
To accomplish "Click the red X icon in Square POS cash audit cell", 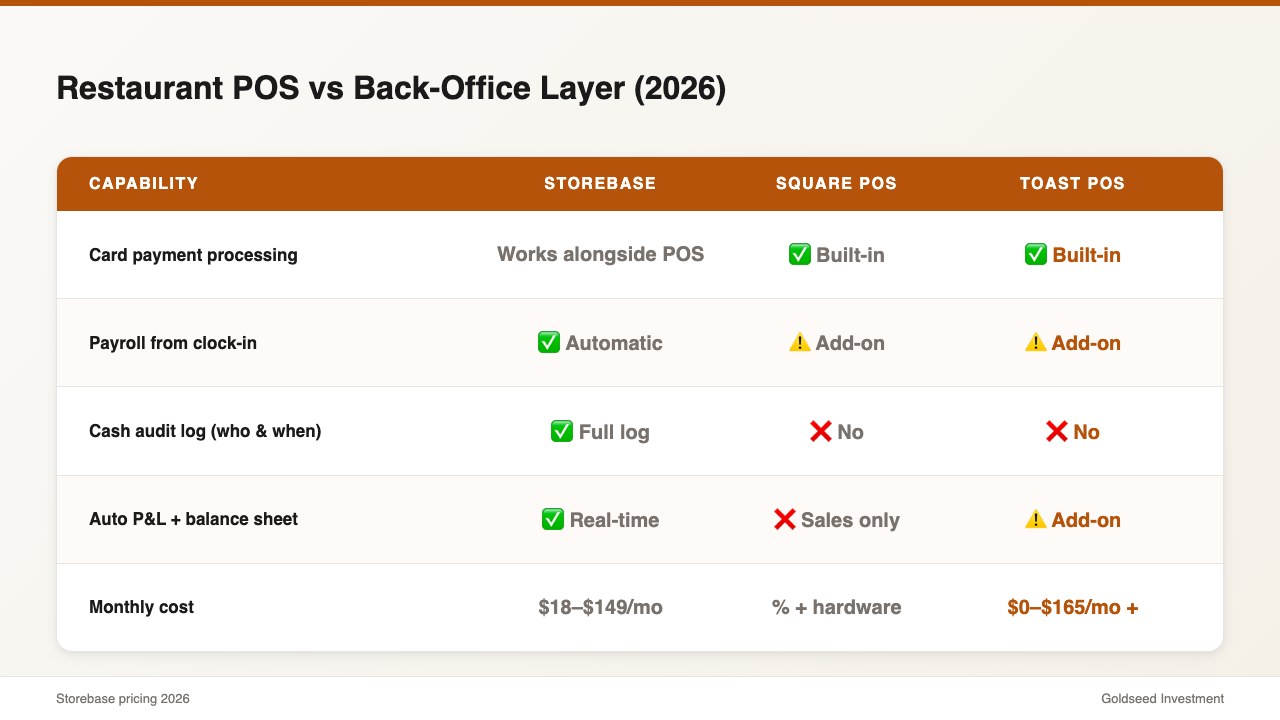I will point(821,431).
